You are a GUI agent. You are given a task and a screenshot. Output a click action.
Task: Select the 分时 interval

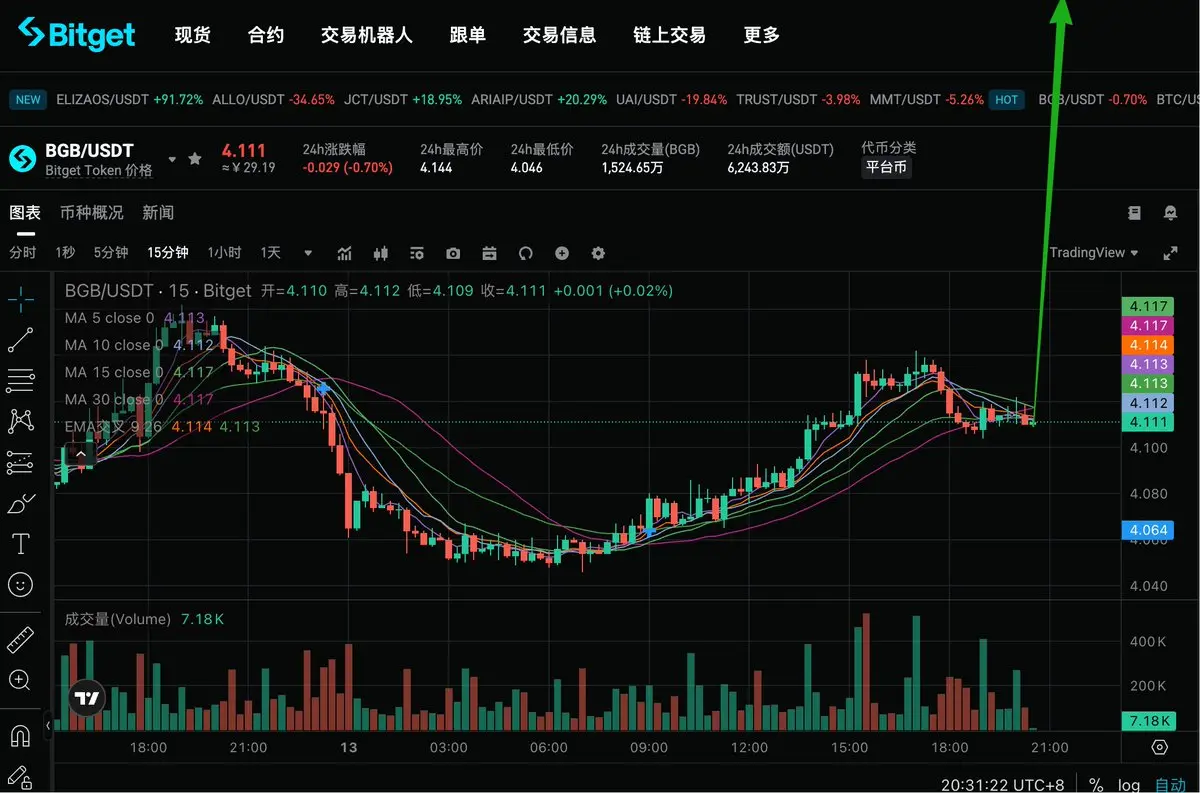pyautogui.click(x=23, y=253)
